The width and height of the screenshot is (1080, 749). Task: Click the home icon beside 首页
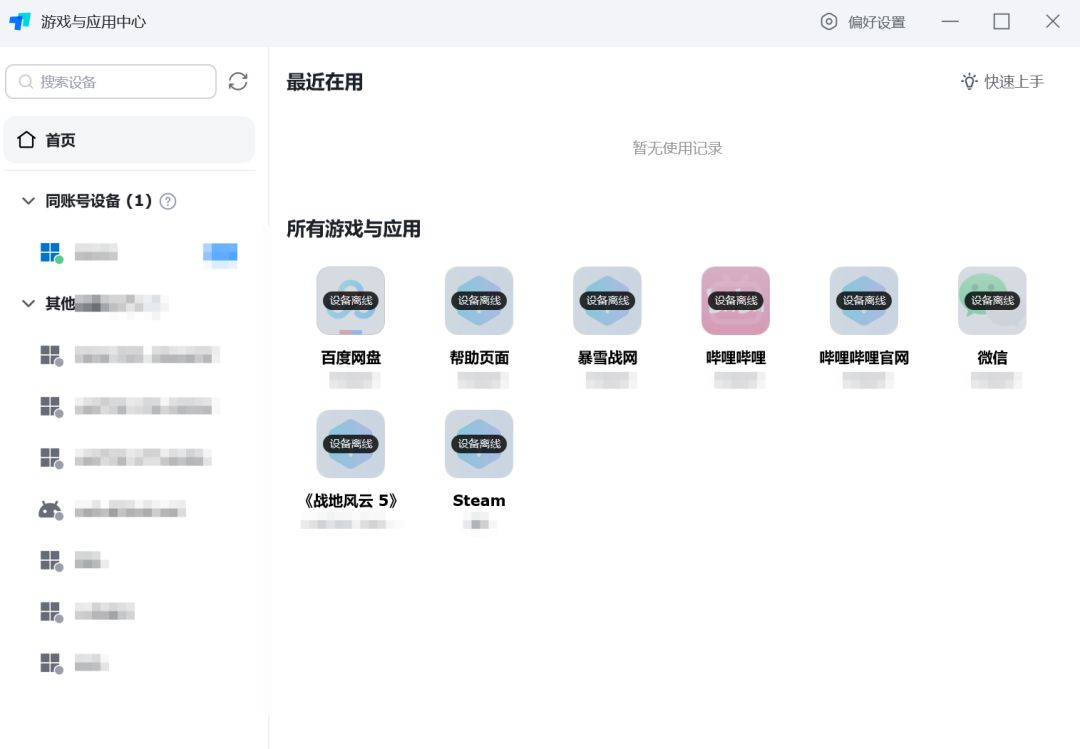(x=26, y=140)
